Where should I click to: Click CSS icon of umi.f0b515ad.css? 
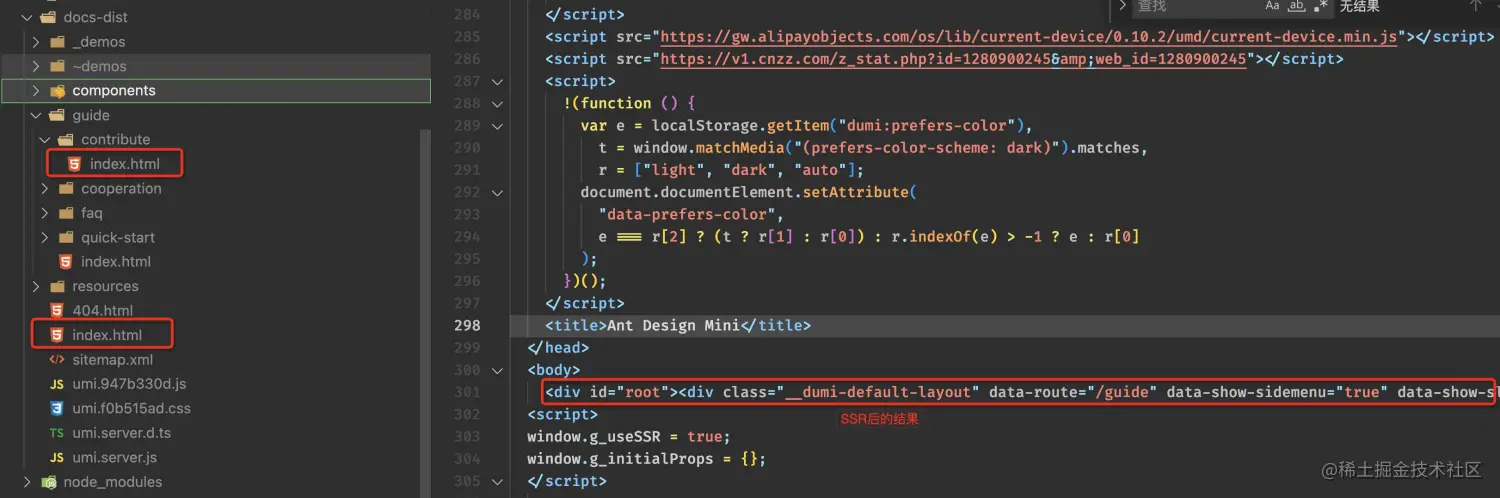click(x=57, y=408)
